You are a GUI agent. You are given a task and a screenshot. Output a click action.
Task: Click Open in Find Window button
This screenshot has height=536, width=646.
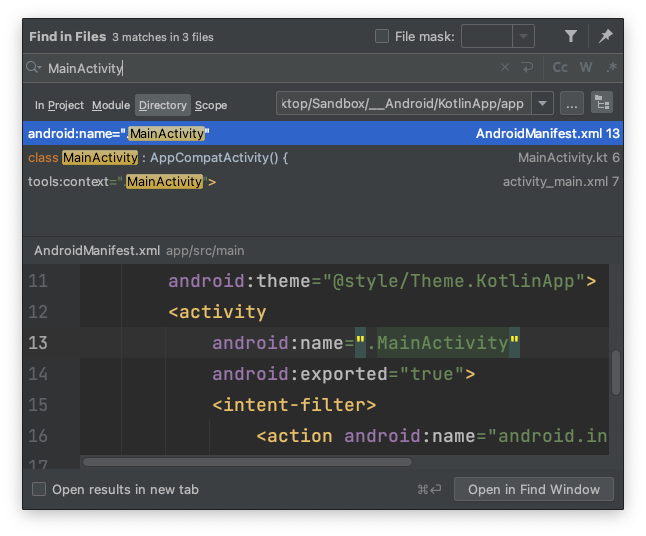click(x=534, y=489)
